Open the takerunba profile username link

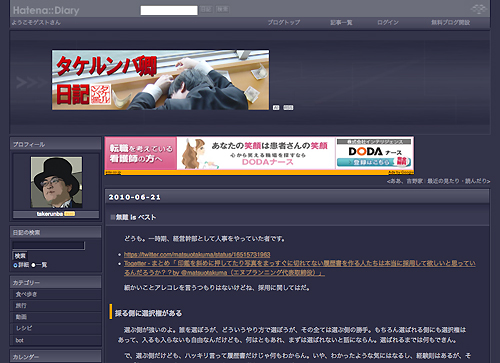point(50,214)
